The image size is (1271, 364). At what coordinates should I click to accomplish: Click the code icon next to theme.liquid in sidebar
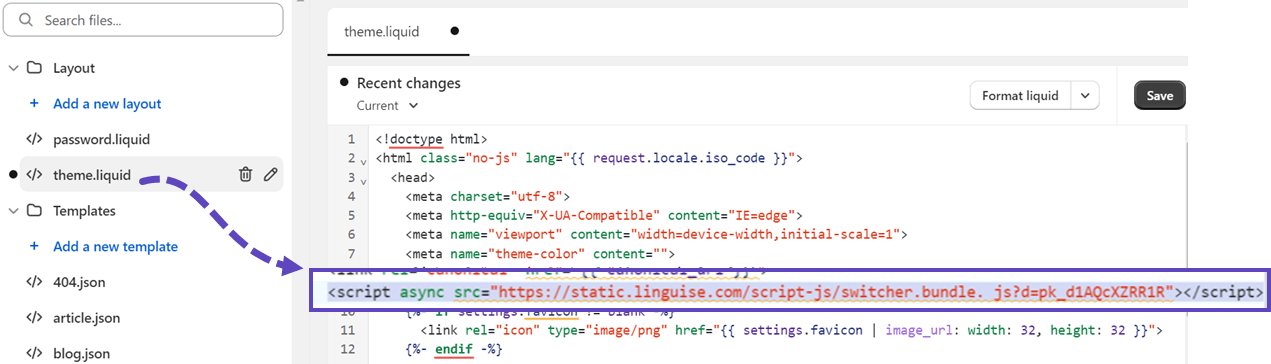click(x=34, y=175)
